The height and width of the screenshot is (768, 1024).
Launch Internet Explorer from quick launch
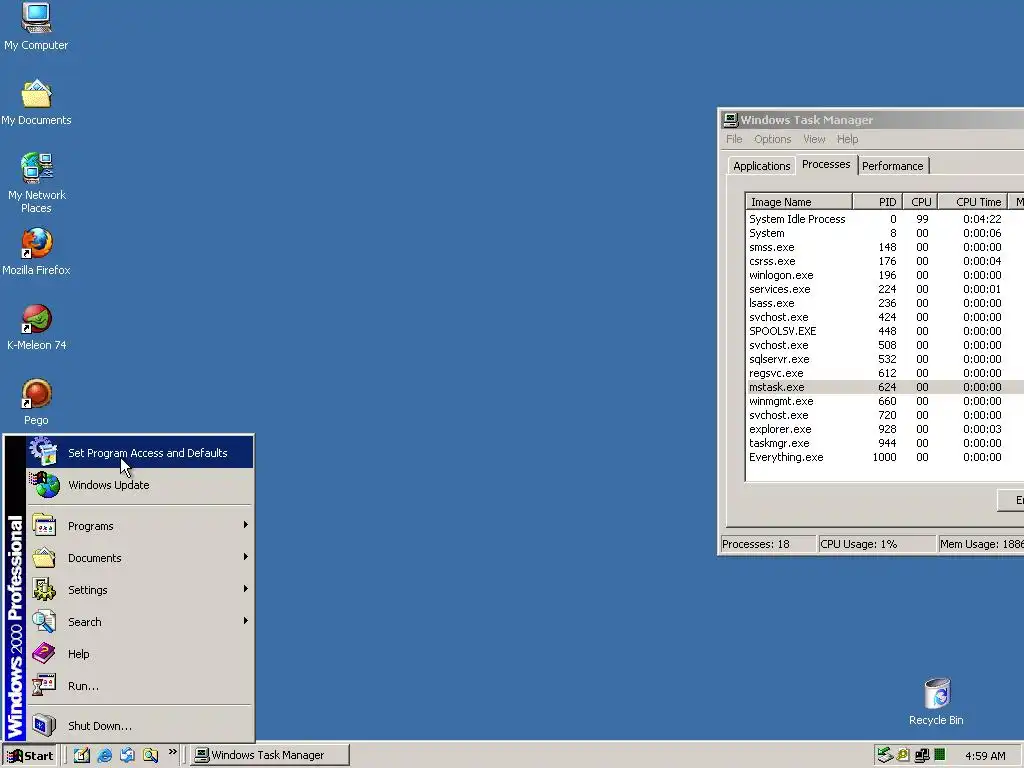pos(104,755)
